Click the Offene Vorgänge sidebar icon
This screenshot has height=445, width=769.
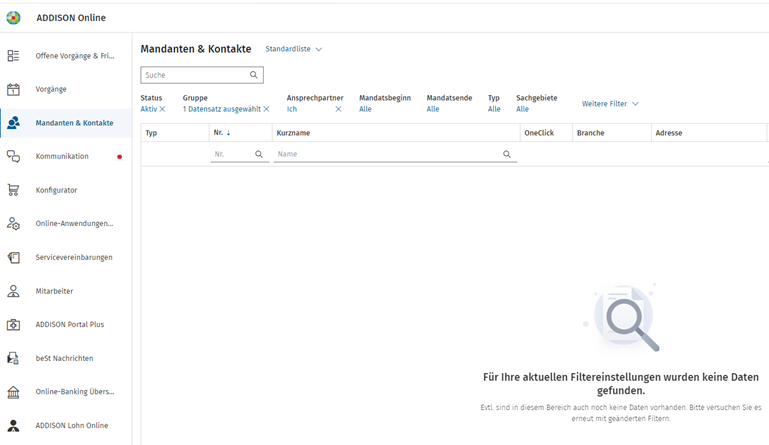coord(13,55)
